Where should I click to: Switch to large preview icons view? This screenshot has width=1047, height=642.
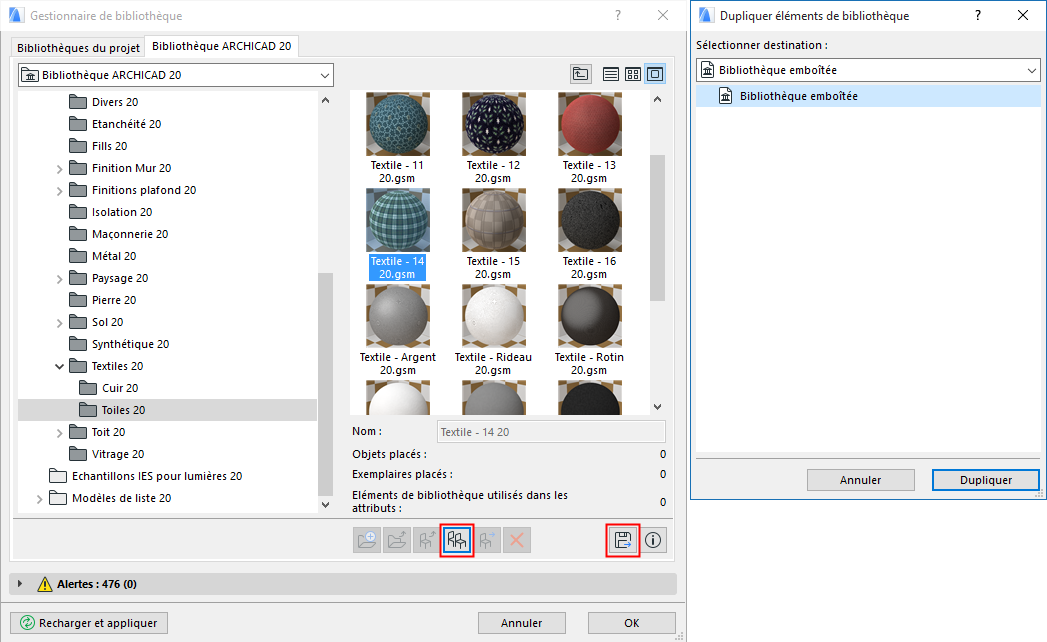pos(655,74)
